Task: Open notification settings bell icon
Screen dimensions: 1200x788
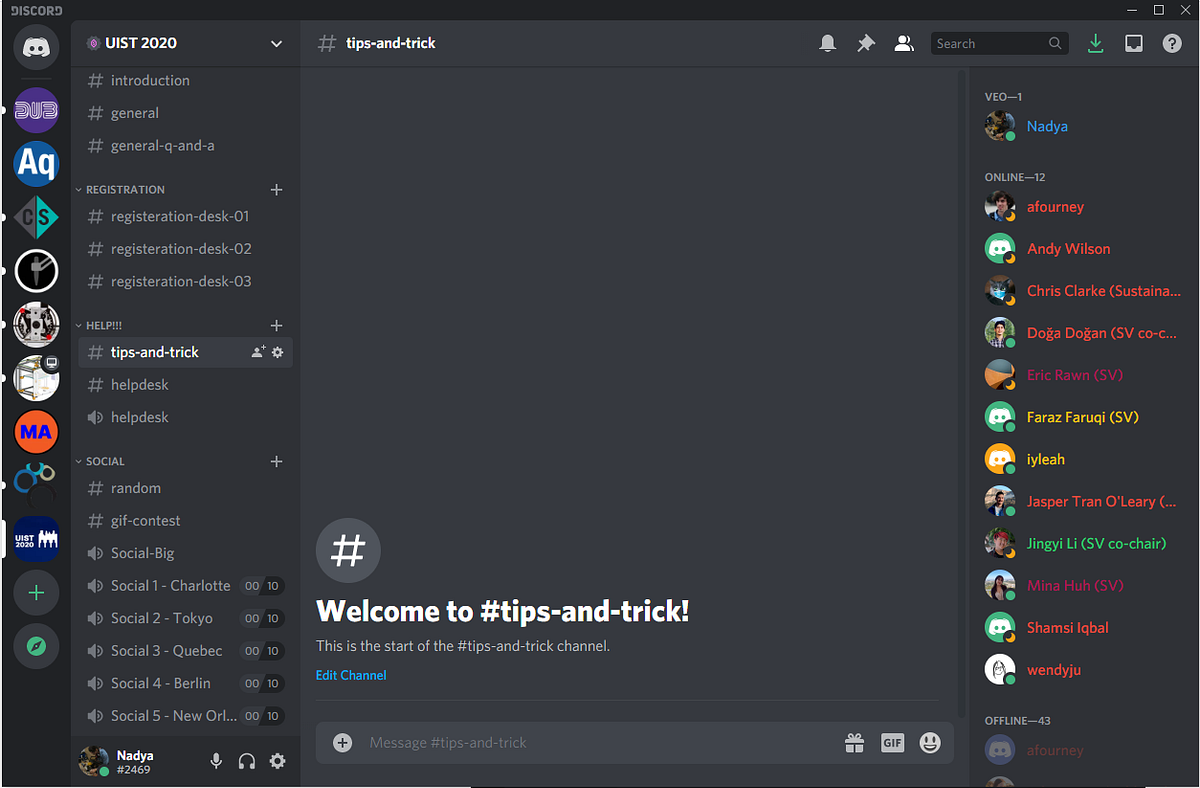Action: point(828,44)
